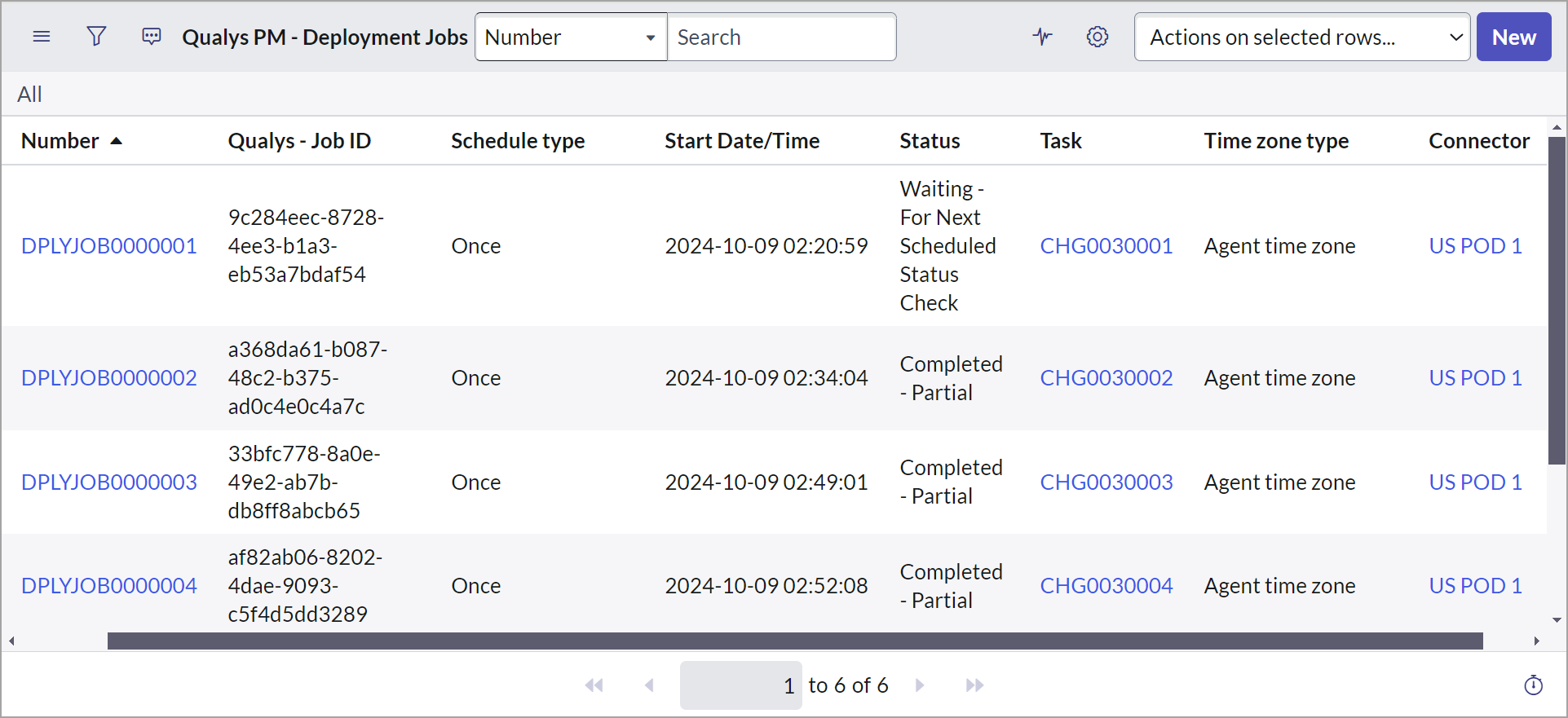
Task: Sort by the Number column header
Action: (x=60, y=141)
